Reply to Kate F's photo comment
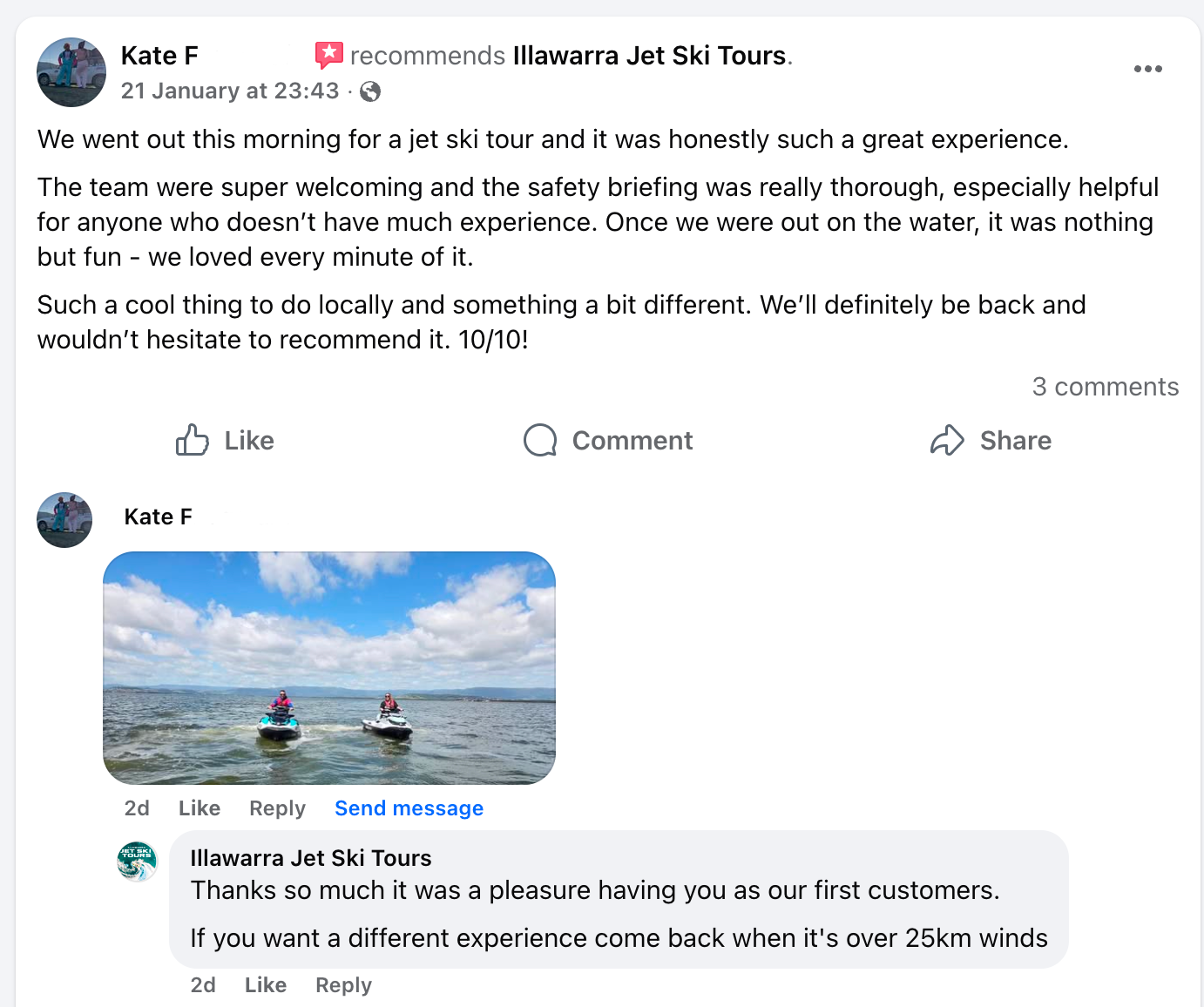1204x1007 pixels. tap(277, 808)
